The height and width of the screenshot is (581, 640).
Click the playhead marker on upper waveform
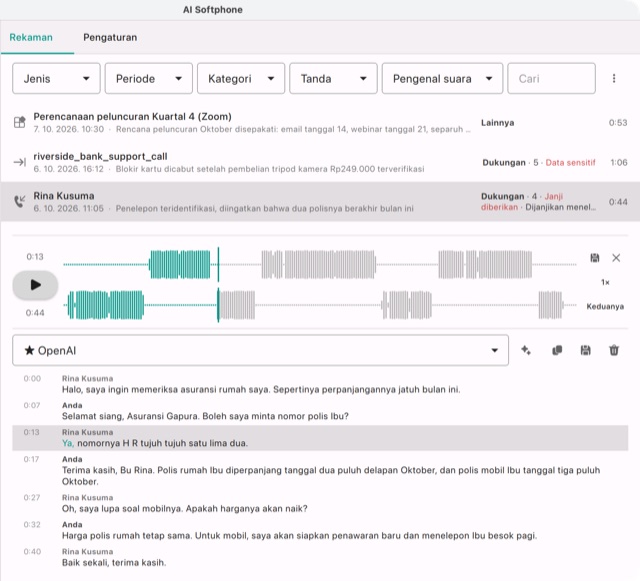[218, 265]
